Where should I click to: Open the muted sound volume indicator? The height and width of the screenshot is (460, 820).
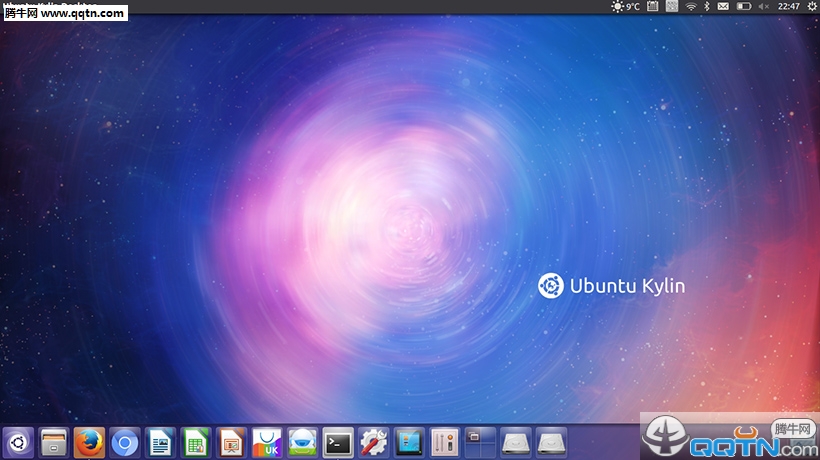point(764,6)
